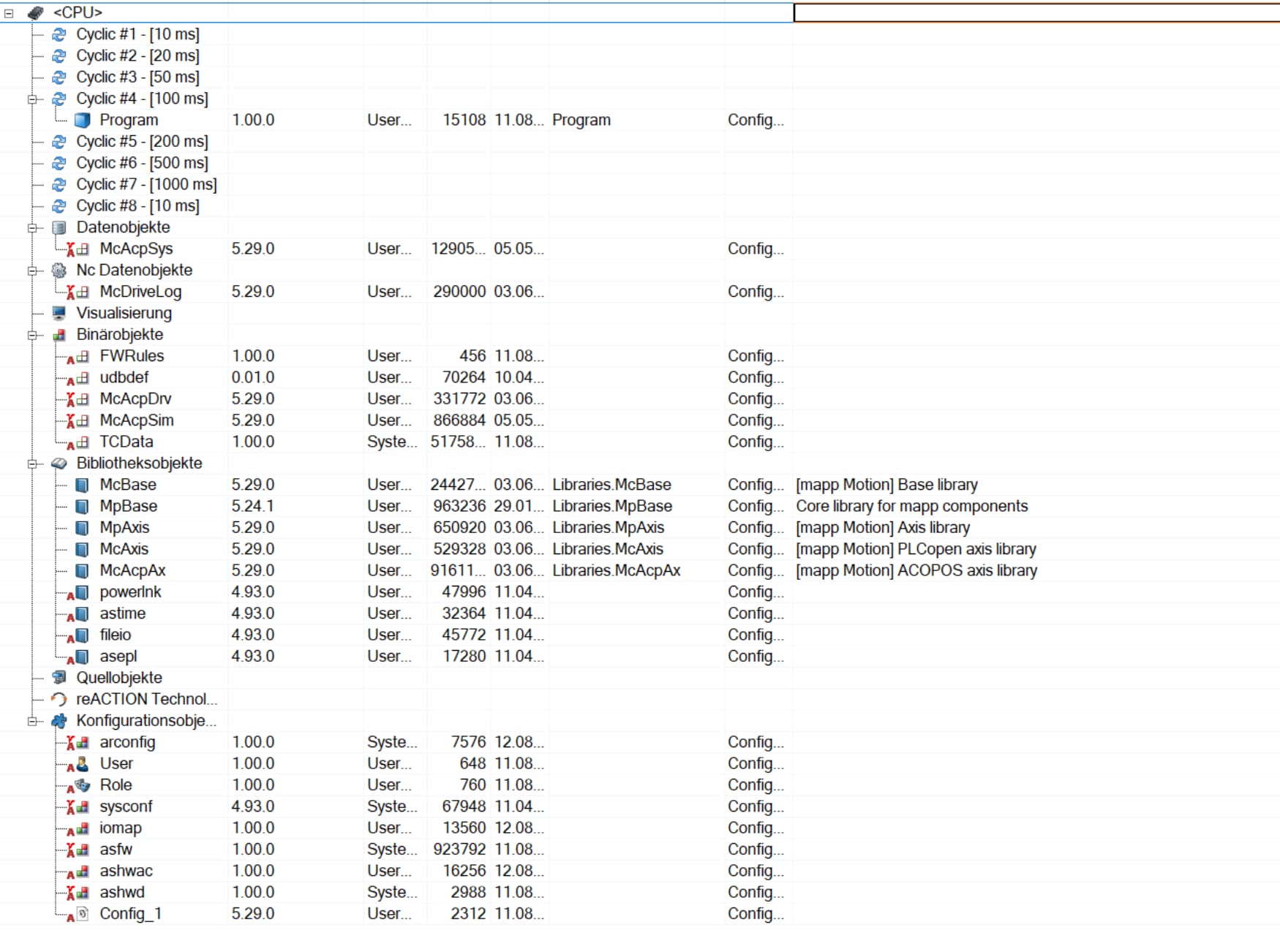Image resolution: width=1280 pixels, height=952 pixels.
Task: Select the McAcpSim binary object icon
Action: 78,420
